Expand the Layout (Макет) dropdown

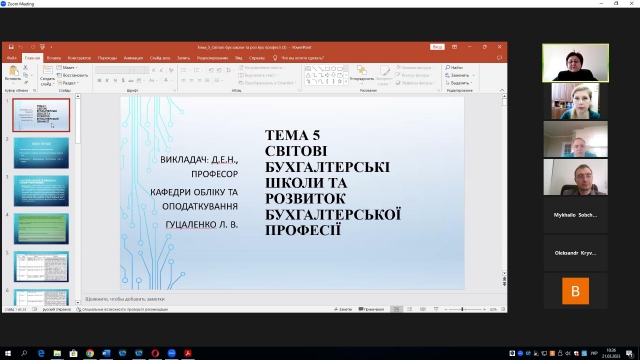click(68, 67)
